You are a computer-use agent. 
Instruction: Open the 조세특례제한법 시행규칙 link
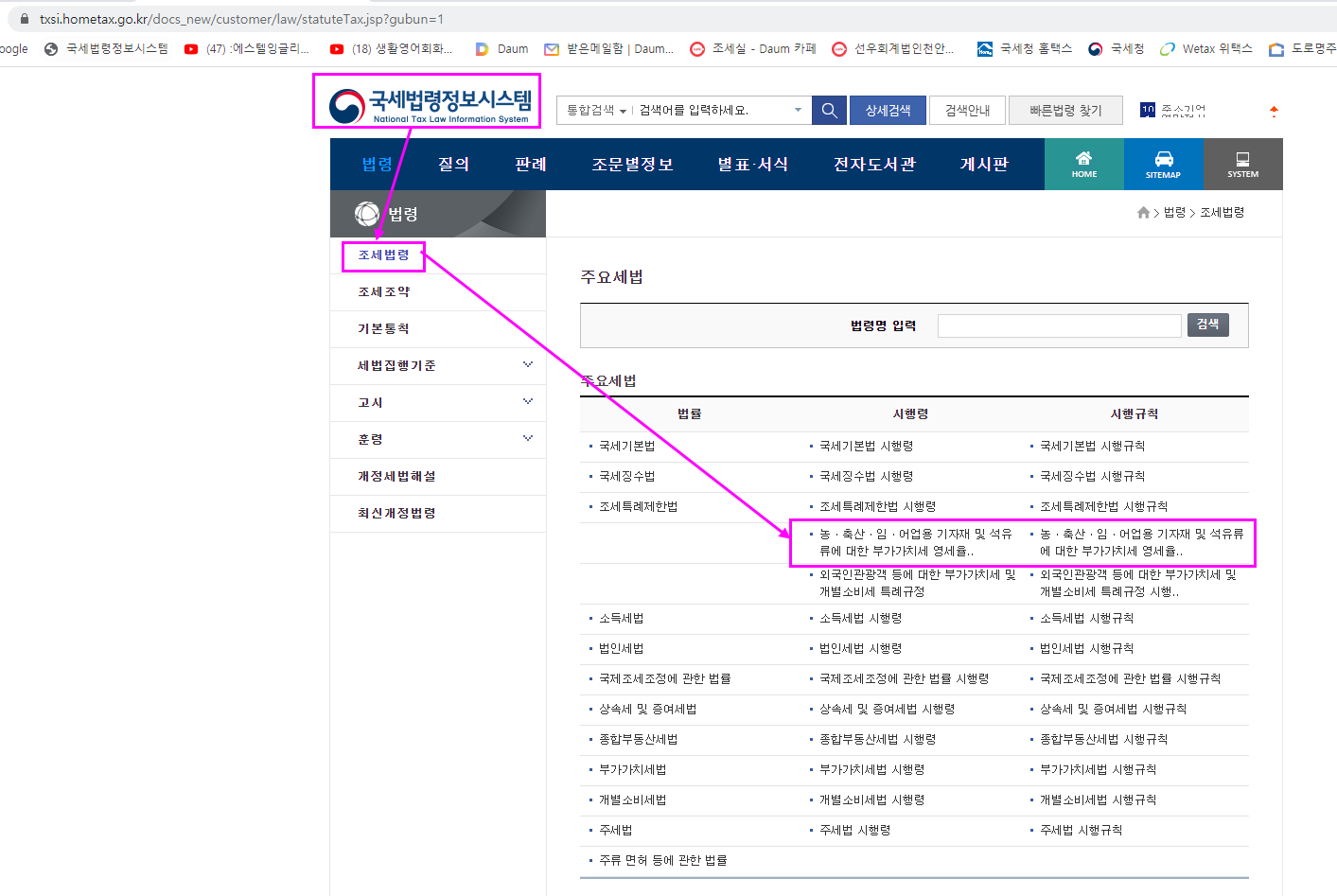[1103, 507]
